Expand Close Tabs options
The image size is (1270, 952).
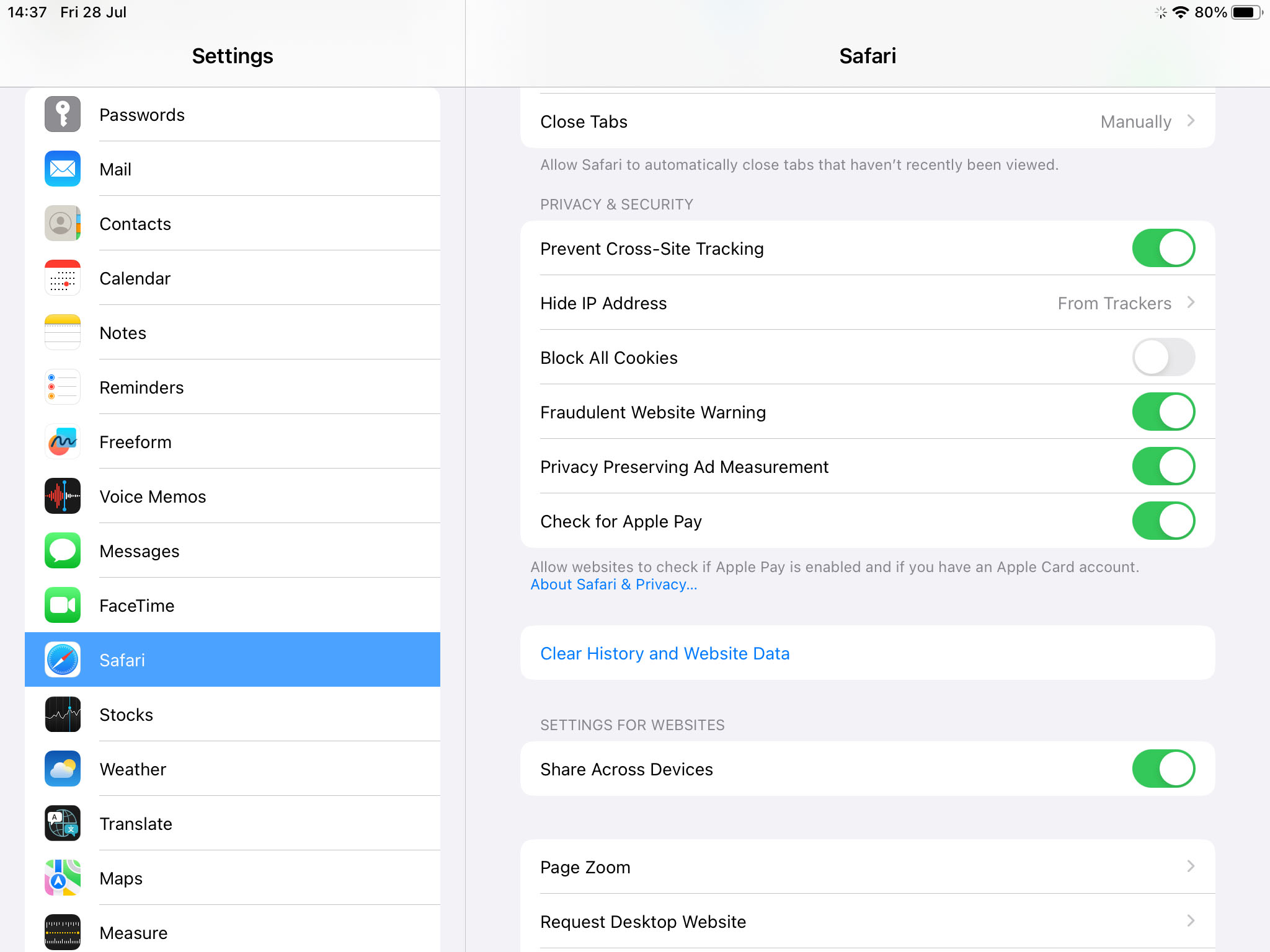pos(1190,121)
